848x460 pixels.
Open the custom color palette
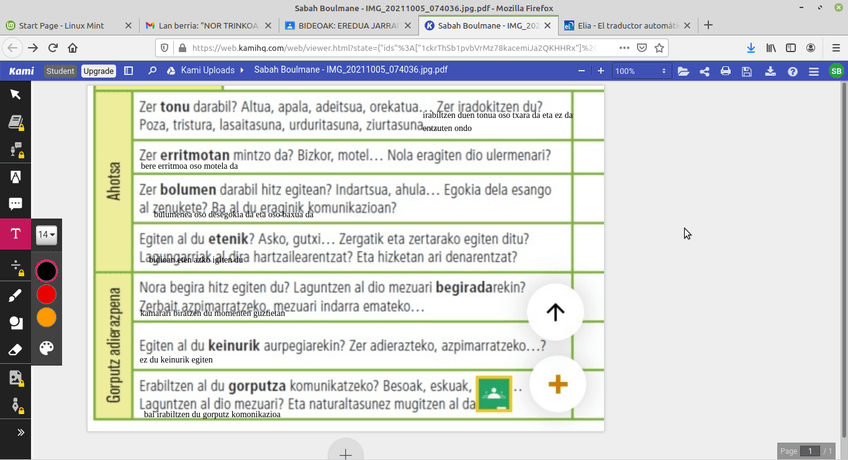pos(47,348)
